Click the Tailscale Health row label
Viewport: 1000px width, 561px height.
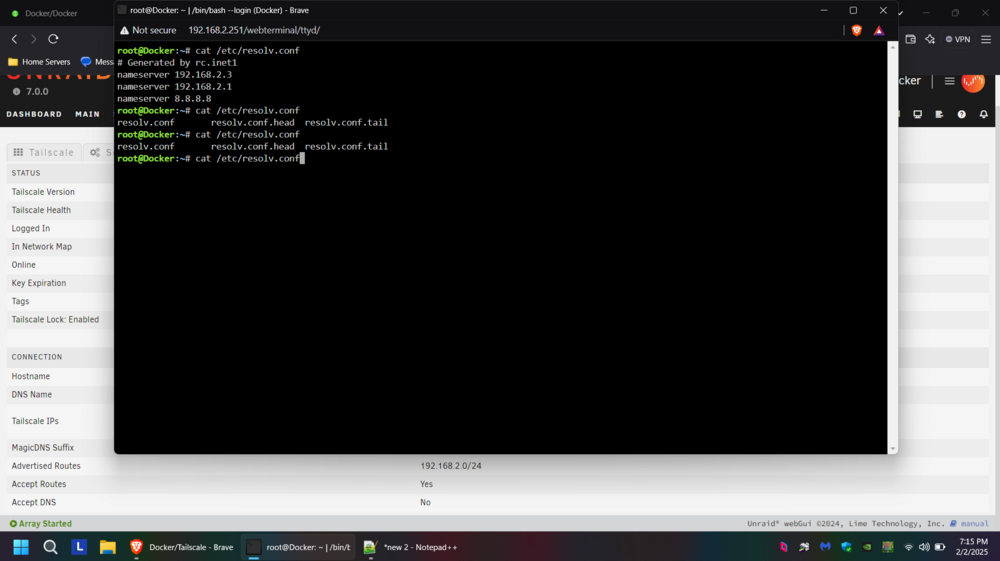41,210
